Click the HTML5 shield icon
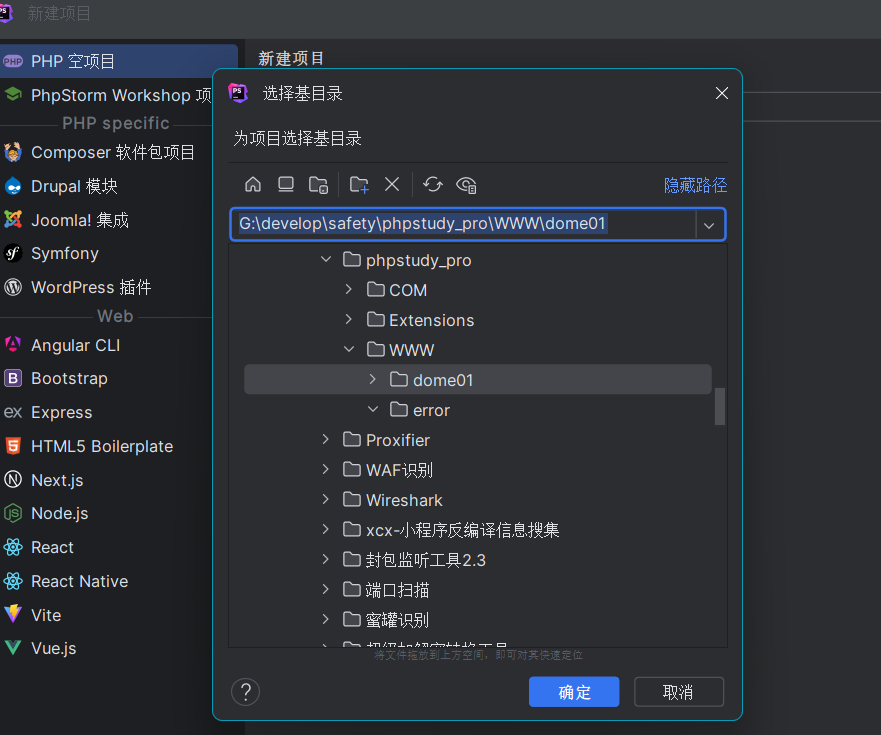881x735 pixels. 13,446
